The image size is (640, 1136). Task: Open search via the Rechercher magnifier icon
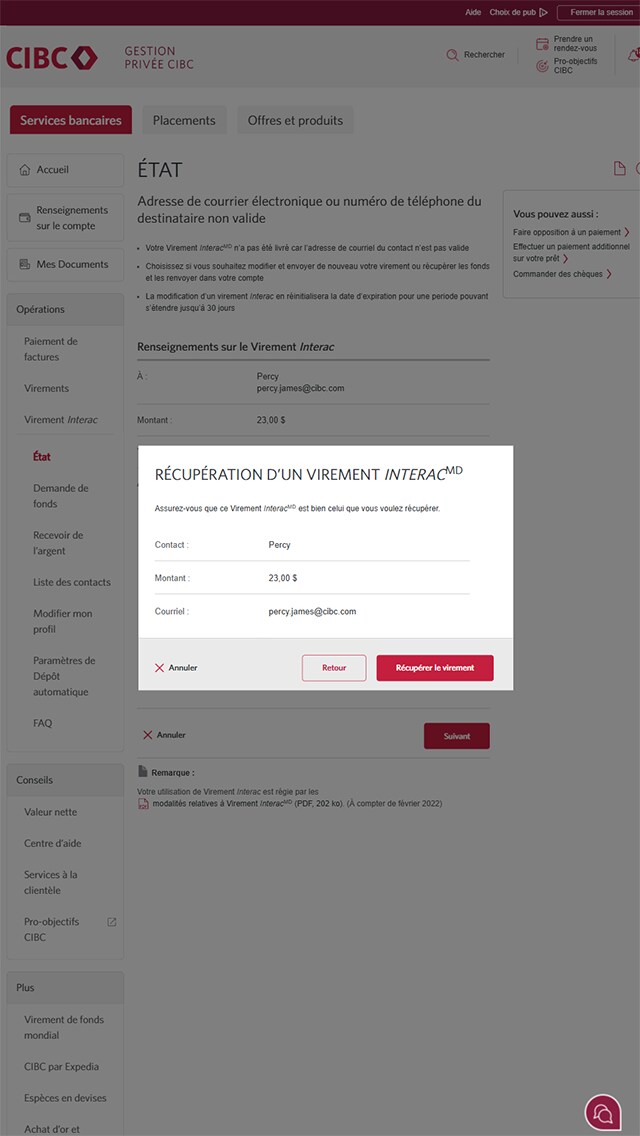pos(452,55)
